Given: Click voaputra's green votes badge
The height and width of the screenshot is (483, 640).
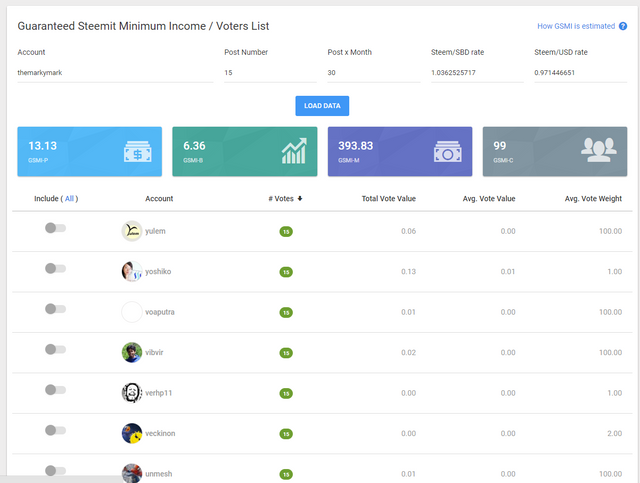Looking at the screenshot, I should (x=286, y=312).
